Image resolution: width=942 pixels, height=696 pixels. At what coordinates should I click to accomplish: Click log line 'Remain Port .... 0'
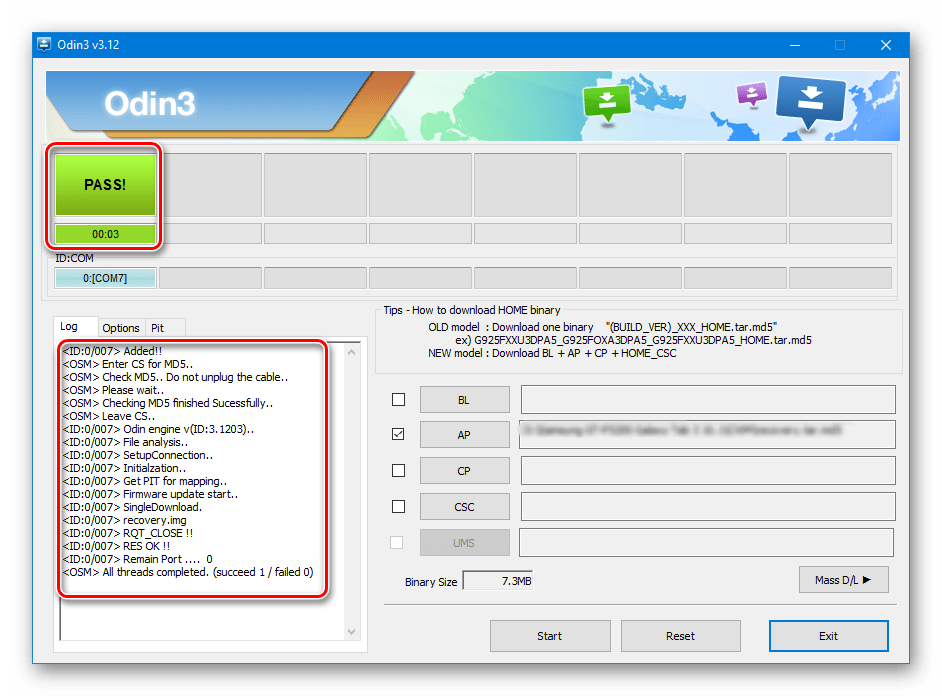tap(138, 559)
